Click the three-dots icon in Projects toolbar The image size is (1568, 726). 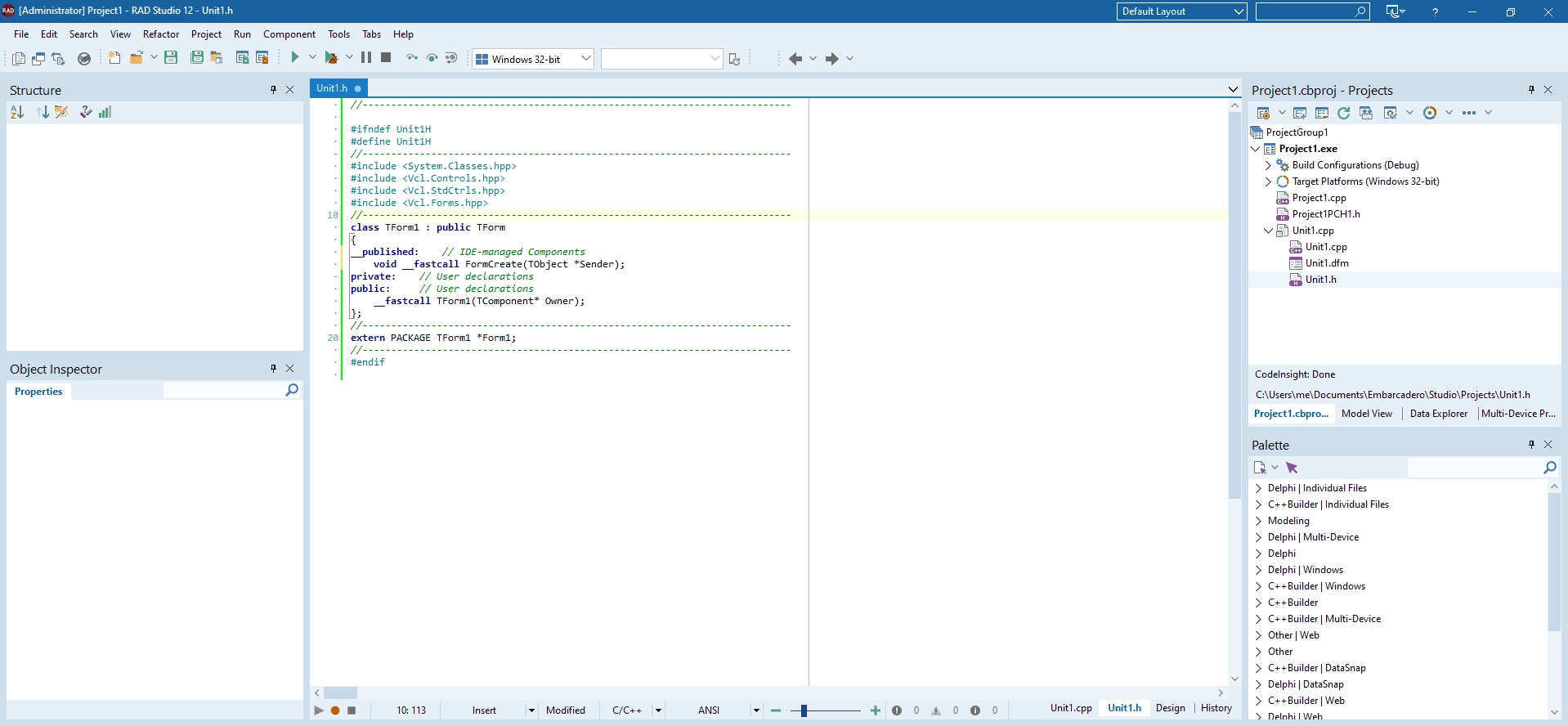coord(1469,113)
